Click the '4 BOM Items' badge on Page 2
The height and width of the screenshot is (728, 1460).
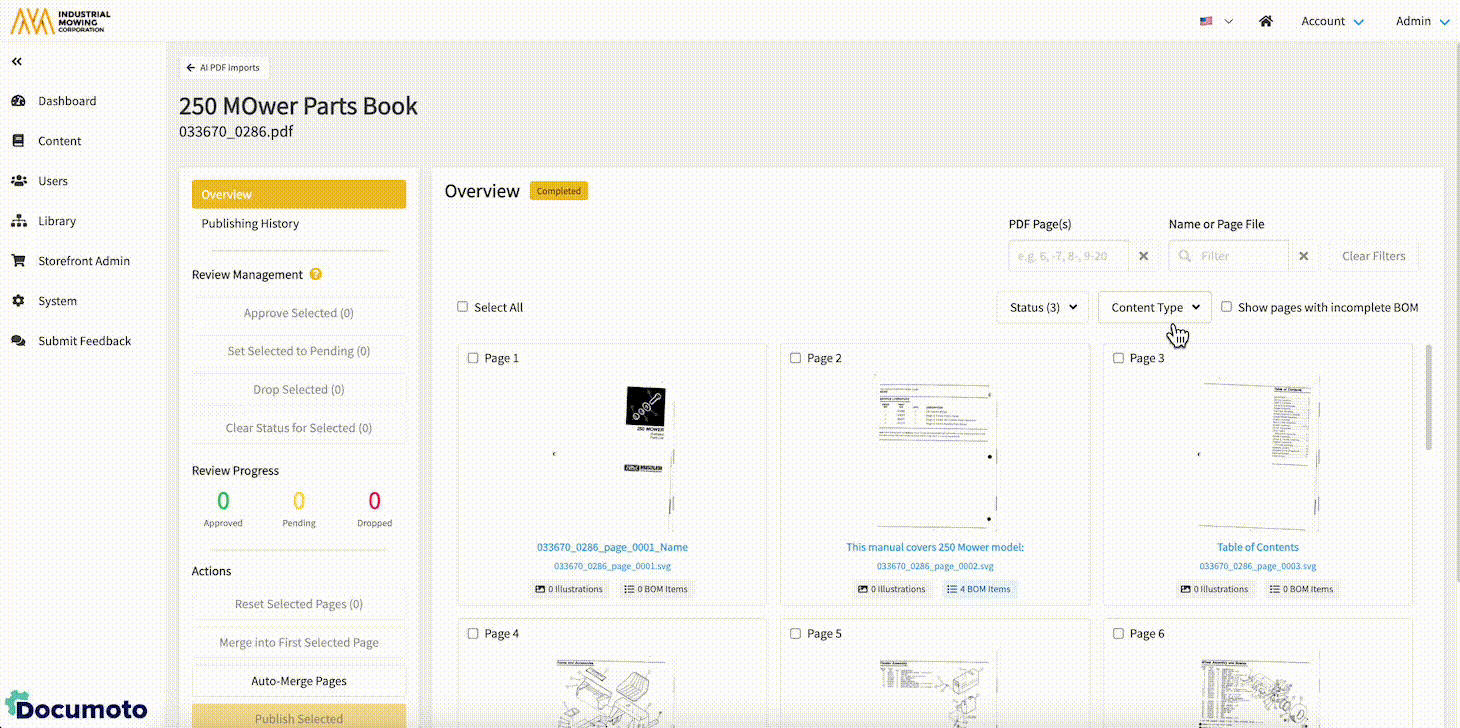pos(979,589)
